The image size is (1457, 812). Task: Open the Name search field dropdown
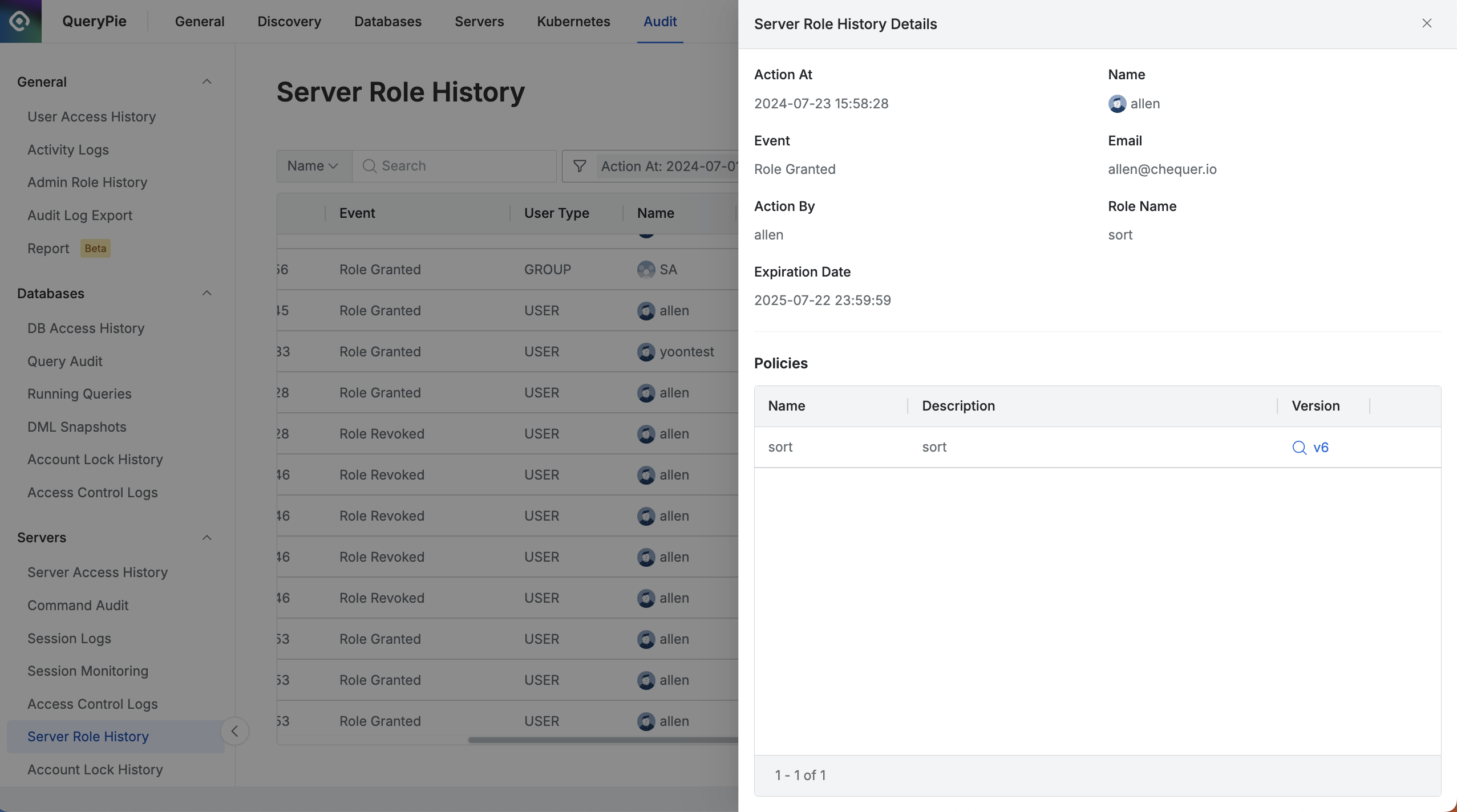click(313, 166)
